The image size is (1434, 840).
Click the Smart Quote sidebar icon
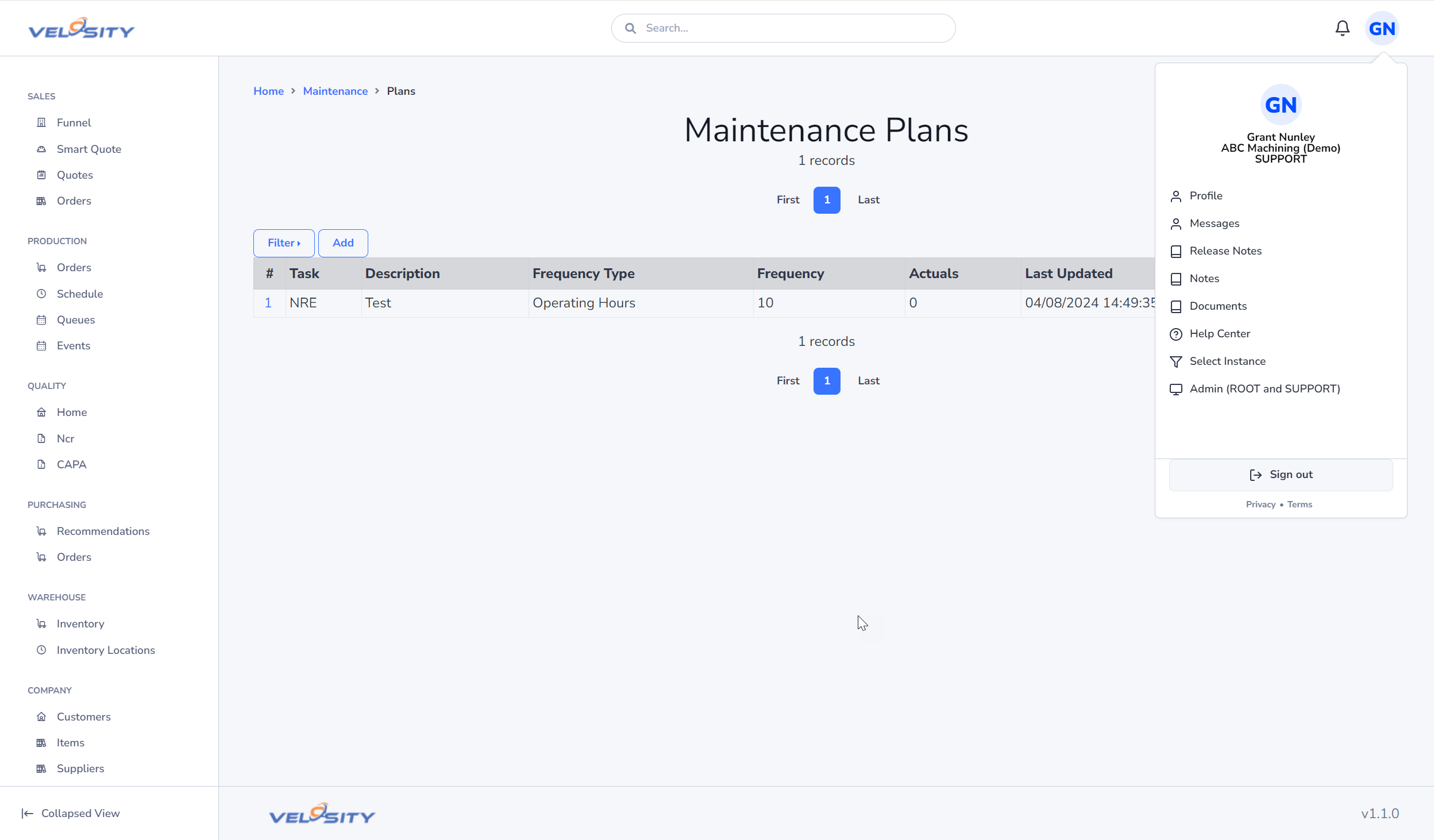click(x=41, y=149)
